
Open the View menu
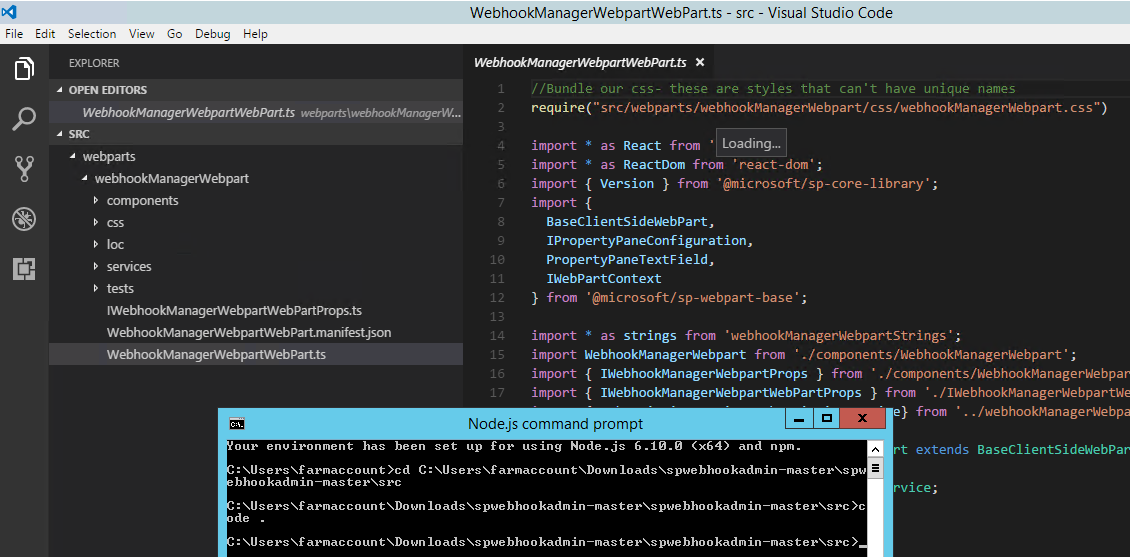coord(142,34)
